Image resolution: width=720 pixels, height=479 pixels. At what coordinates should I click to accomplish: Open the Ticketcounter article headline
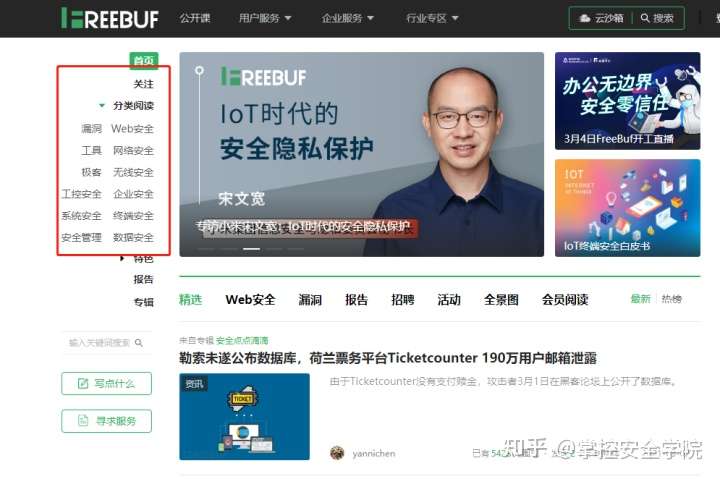tap(388, 358)
